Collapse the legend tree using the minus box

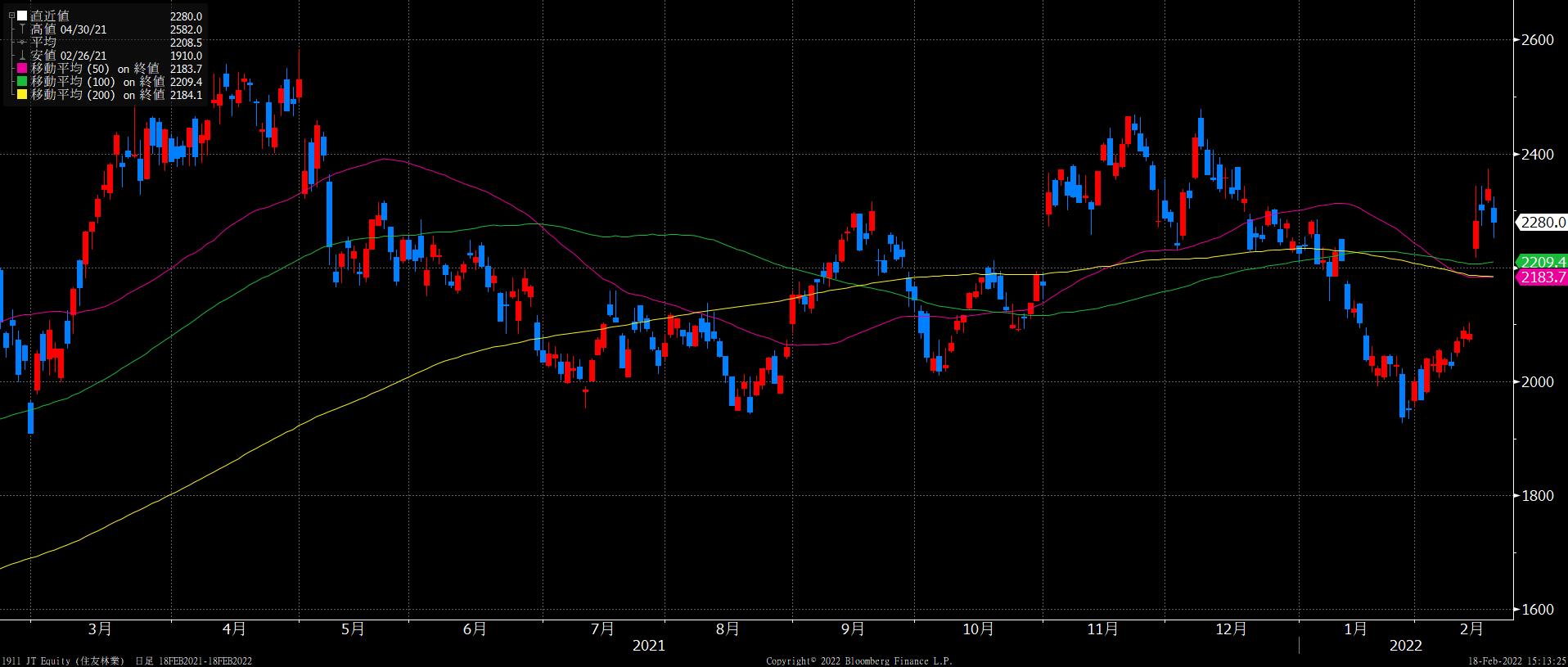[11, 16]
